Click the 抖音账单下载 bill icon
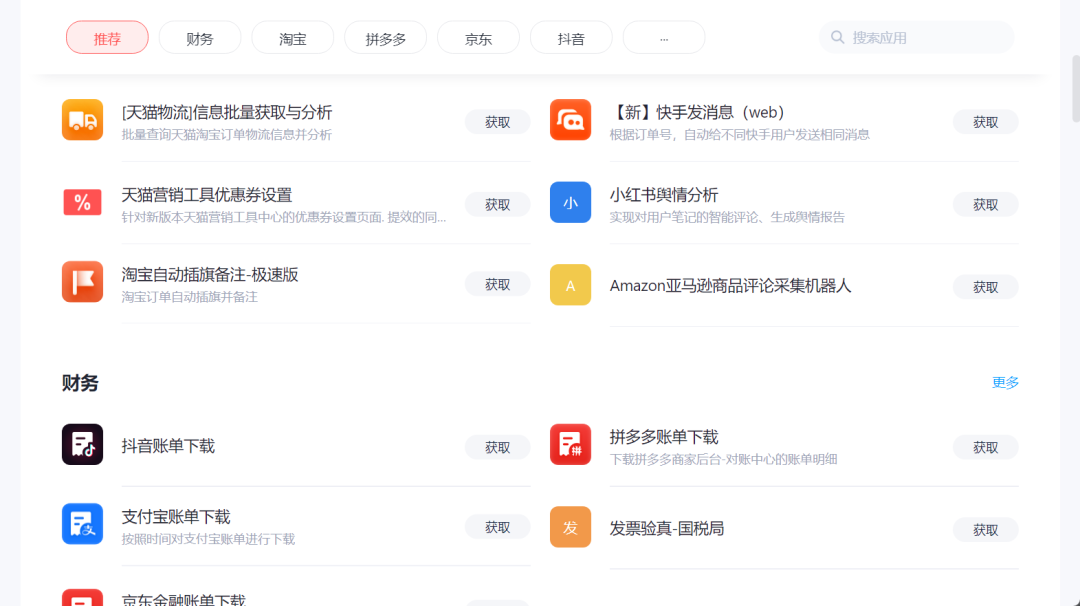 pos(83,444)
